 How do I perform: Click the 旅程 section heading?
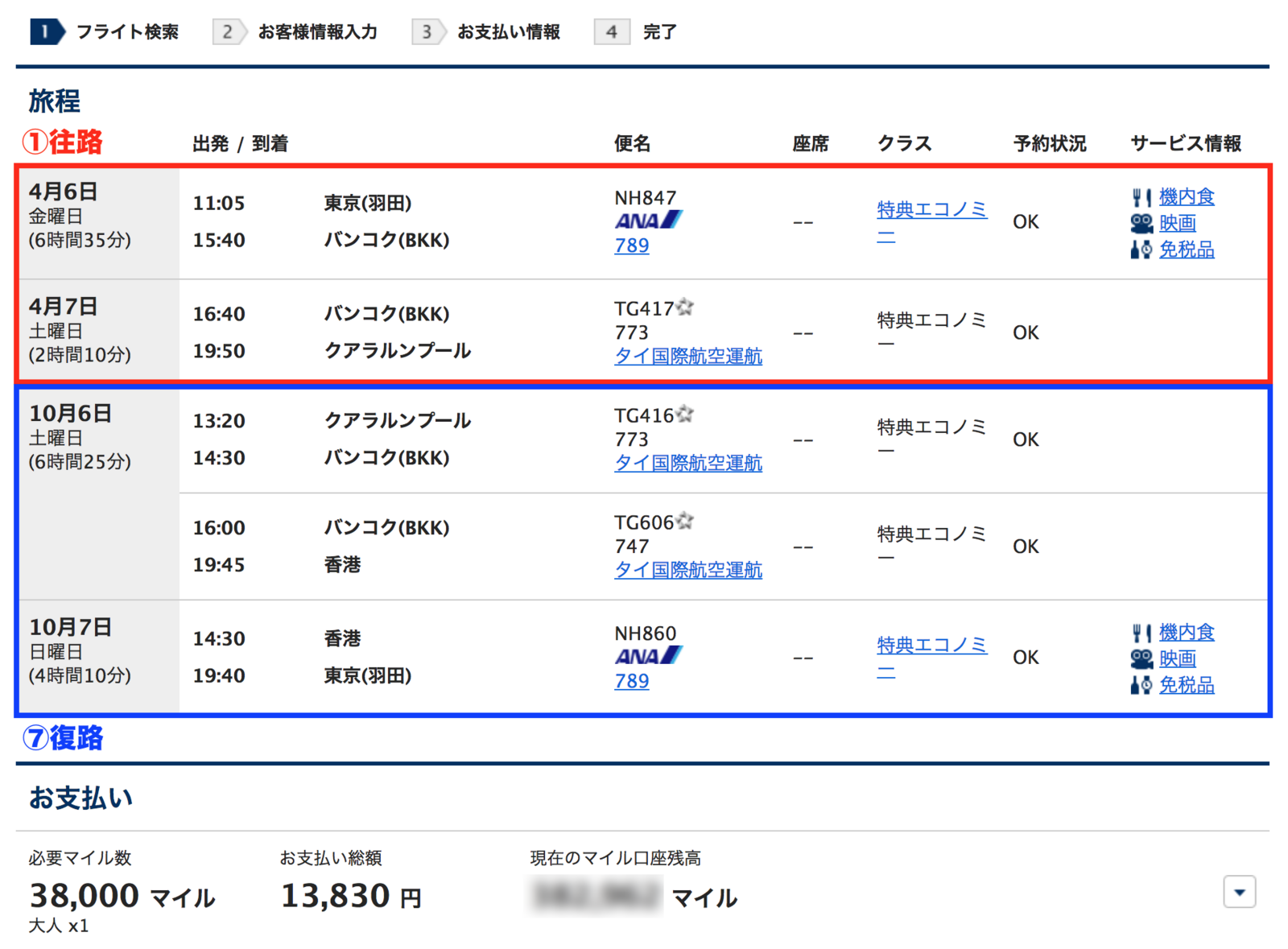(55, 101)
